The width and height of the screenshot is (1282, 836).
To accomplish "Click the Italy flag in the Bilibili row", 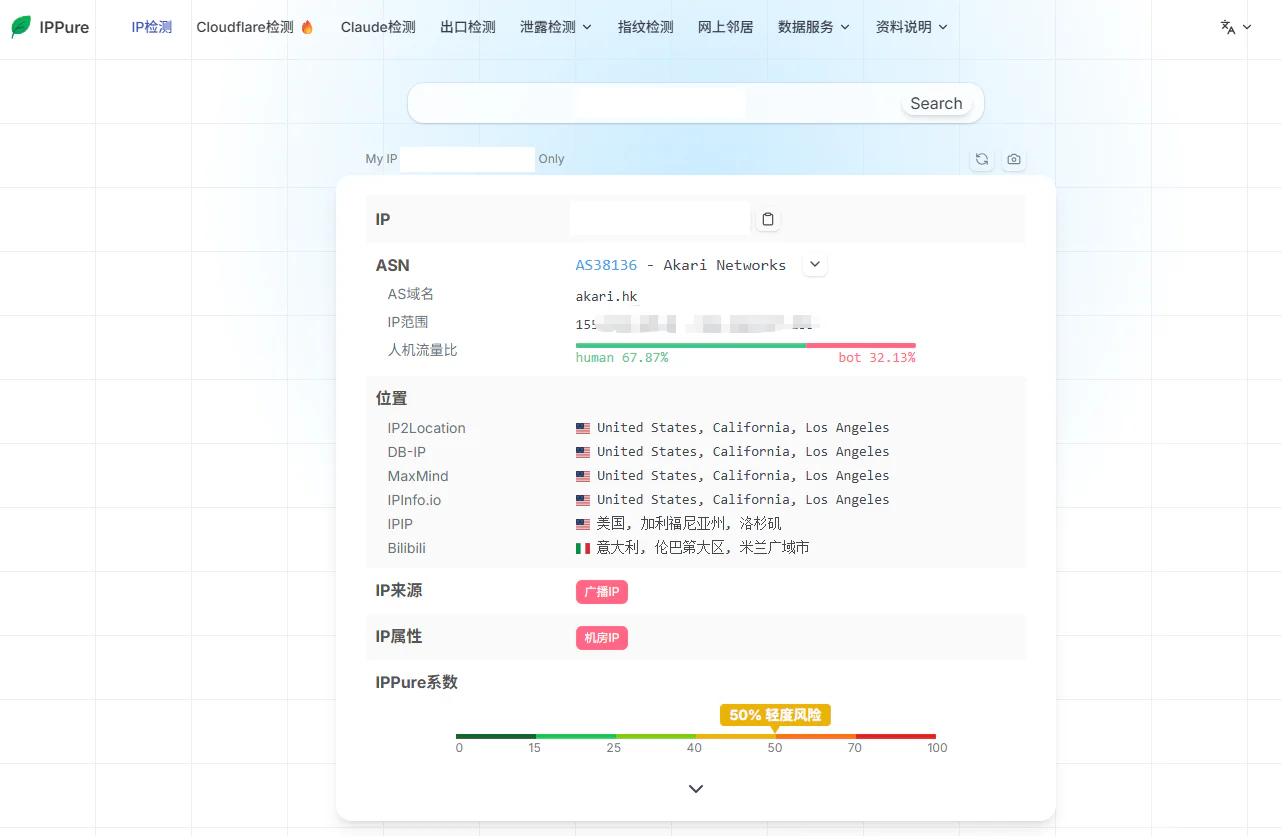I will [x=583, y=548].
